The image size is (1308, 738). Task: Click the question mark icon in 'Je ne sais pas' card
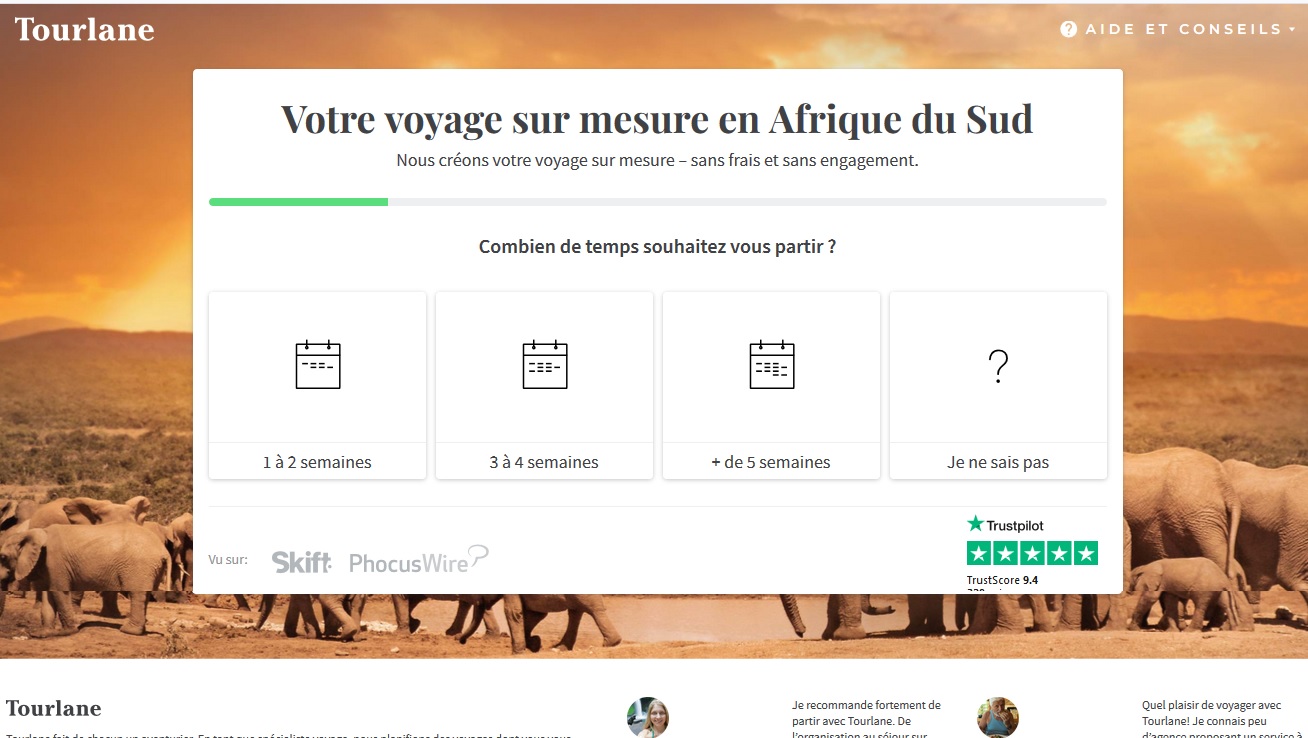tap(998, 367)
